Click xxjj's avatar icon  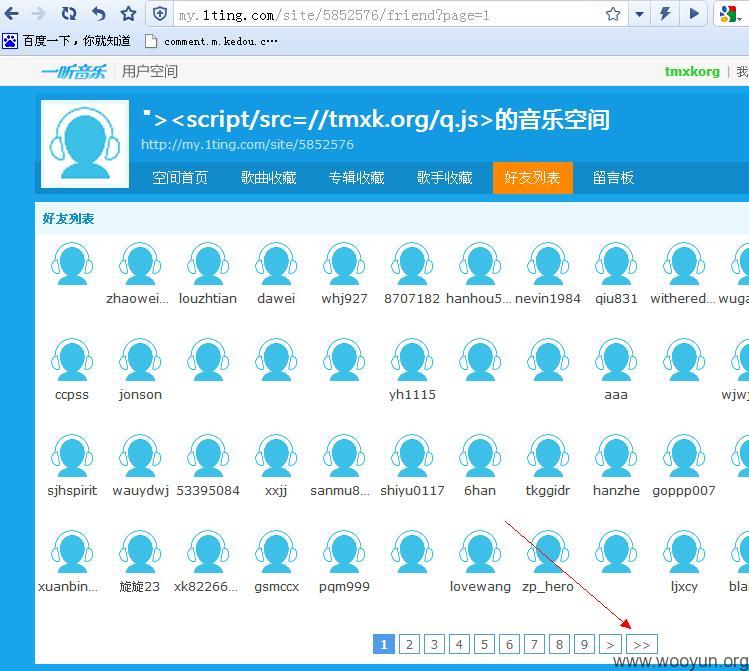[x=276, y=456]
